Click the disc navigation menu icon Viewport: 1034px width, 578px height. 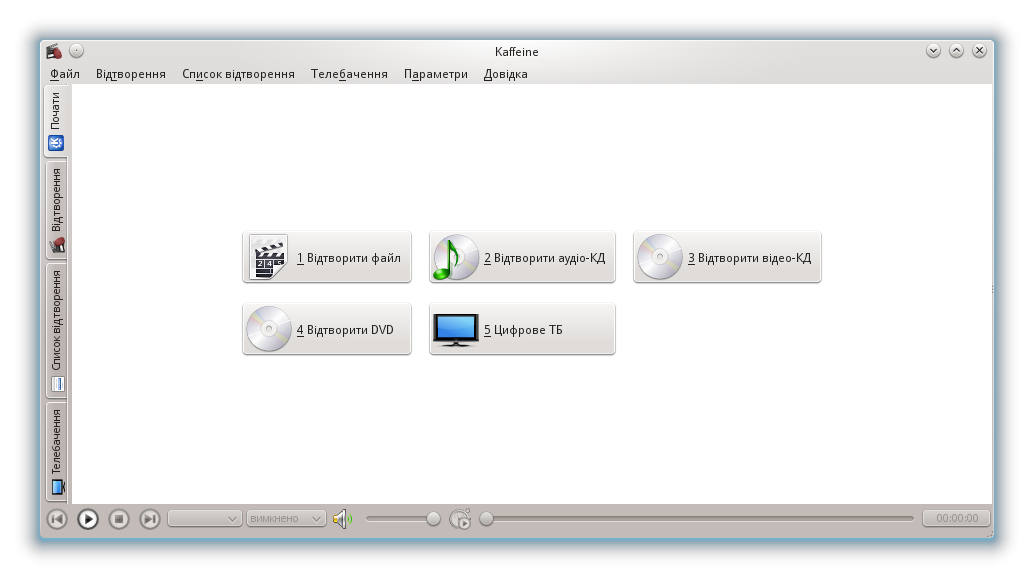(x=460, y=519)
